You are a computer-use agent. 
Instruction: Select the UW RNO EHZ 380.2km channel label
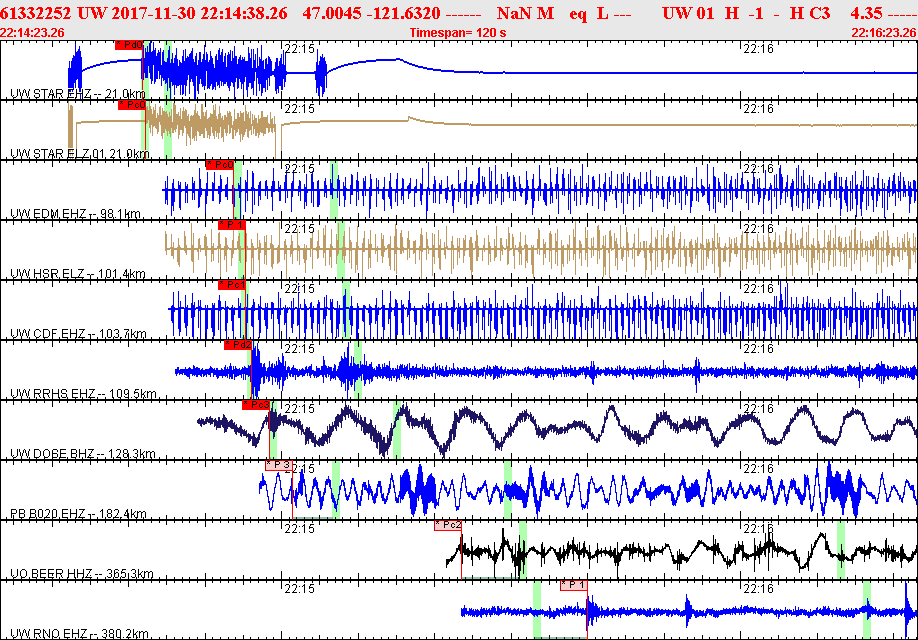[80, 634]
